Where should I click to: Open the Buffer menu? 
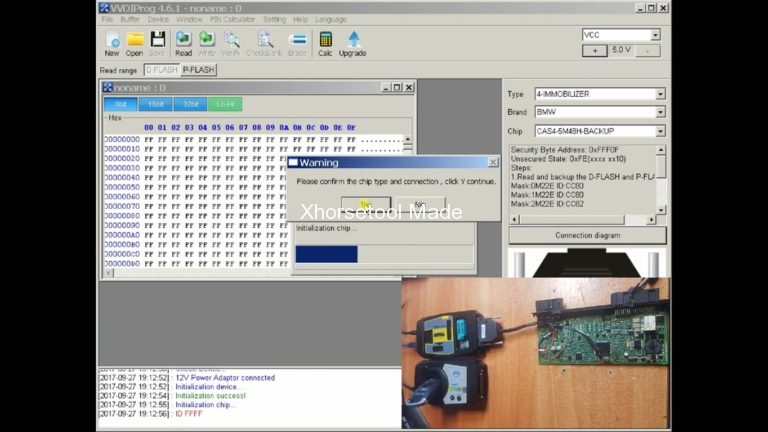click(130, 19)
